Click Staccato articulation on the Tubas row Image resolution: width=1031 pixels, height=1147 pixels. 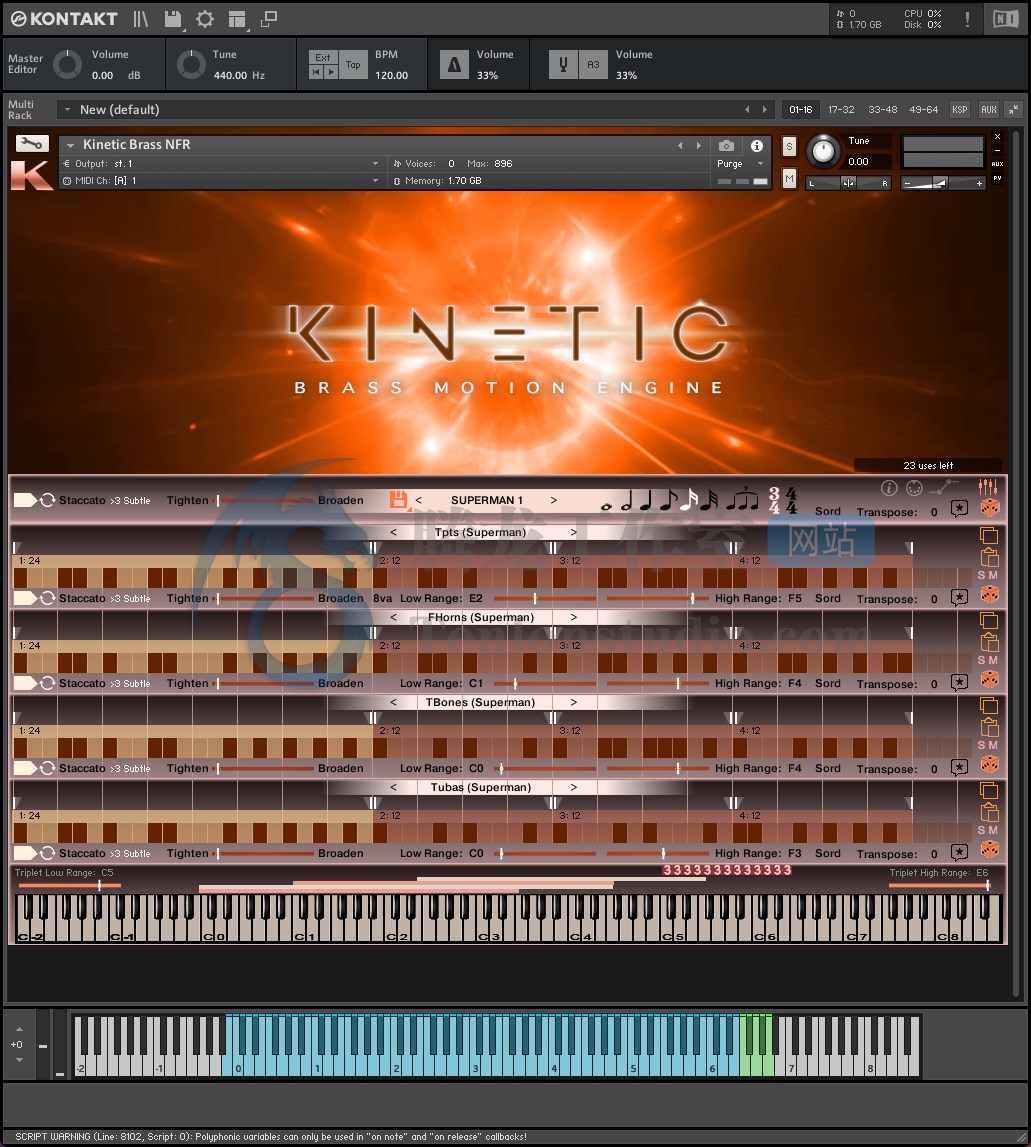pyautogui.click(x=82, y=853)
